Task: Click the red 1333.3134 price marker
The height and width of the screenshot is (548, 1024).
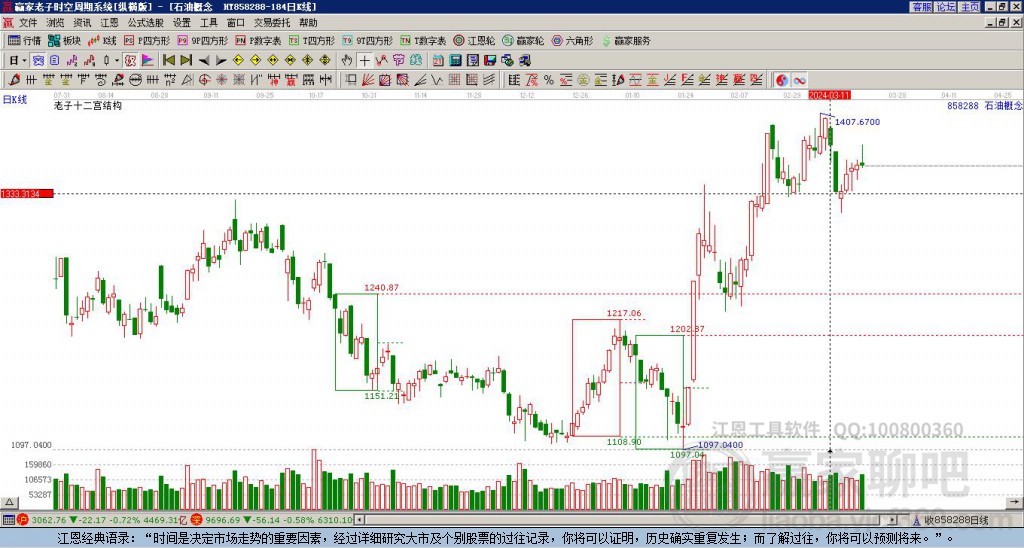Action: pos(27,194)
